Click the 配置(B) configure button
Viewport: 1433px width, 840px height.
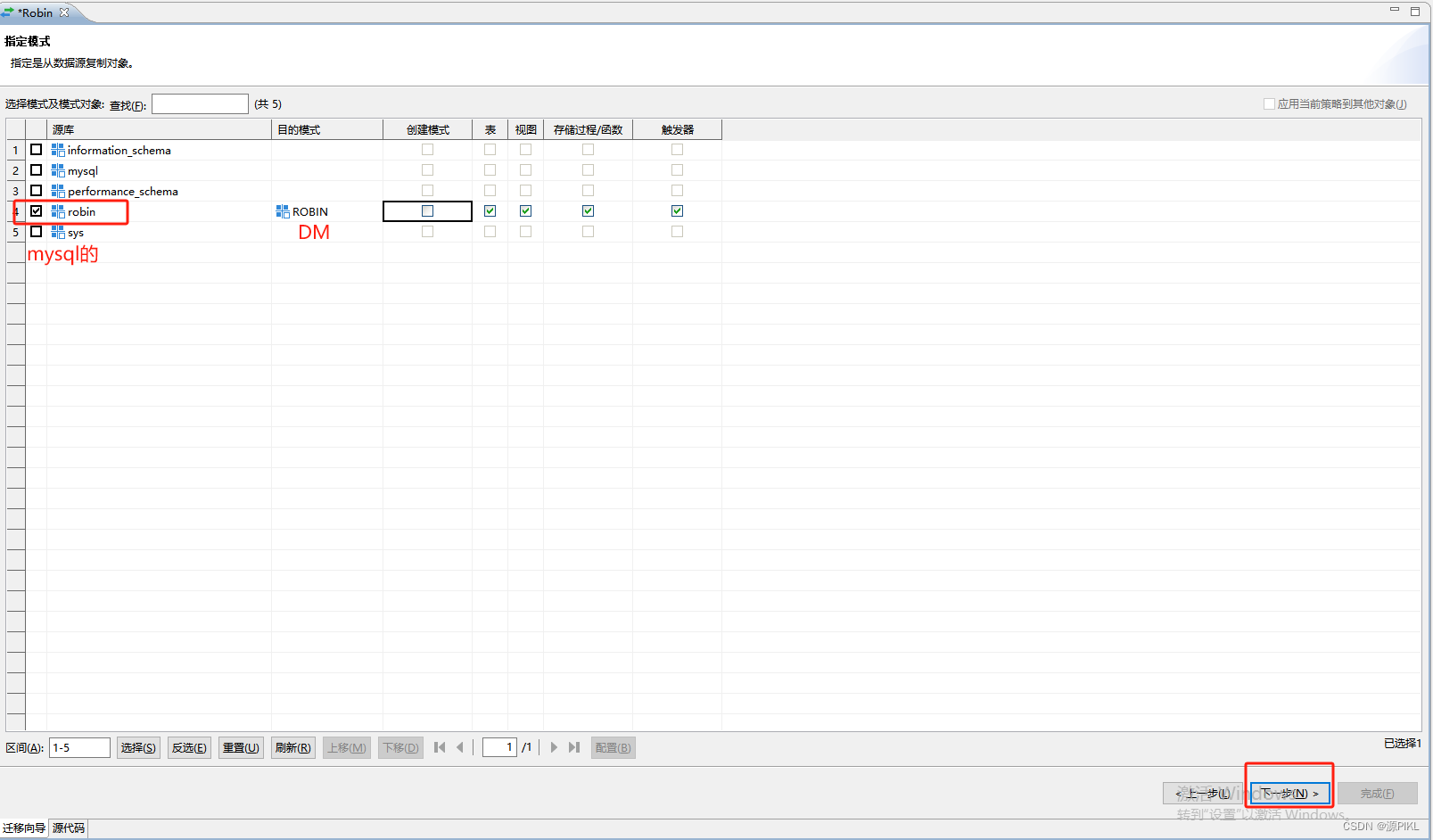click(614, 748)
